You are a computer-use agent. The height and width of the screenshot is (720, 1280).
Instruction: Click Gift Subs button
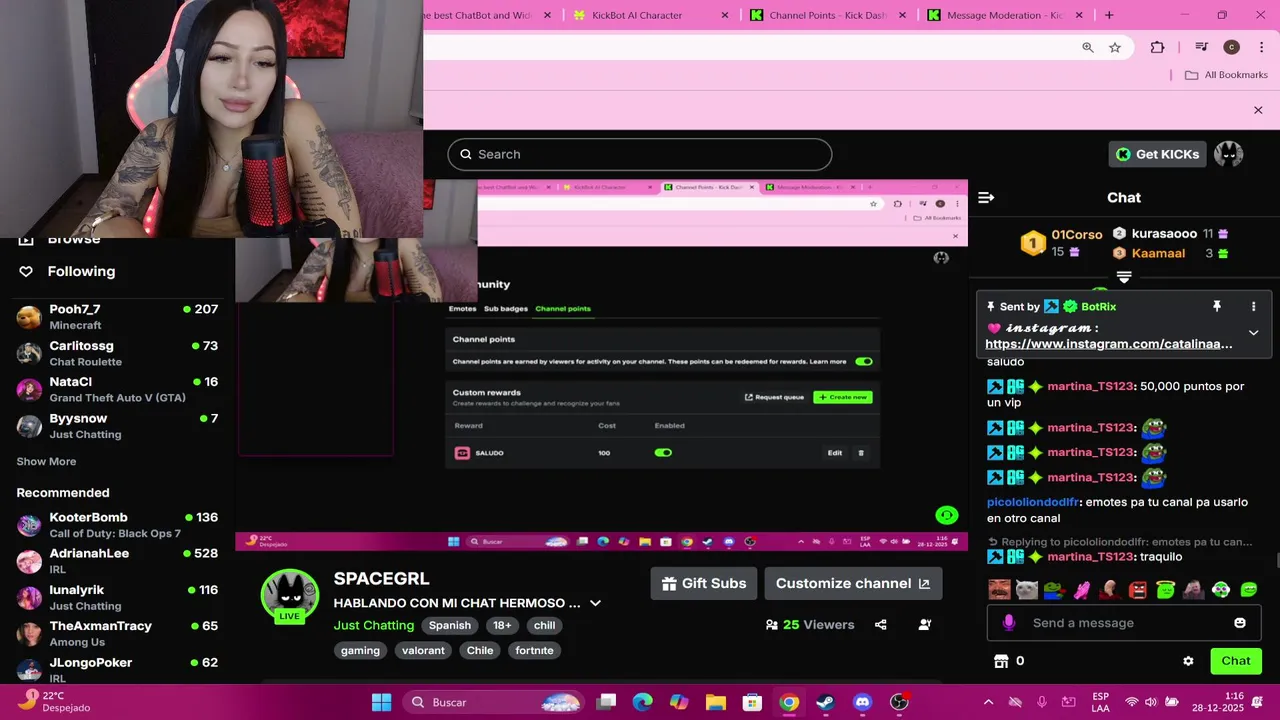click(704, 584)
